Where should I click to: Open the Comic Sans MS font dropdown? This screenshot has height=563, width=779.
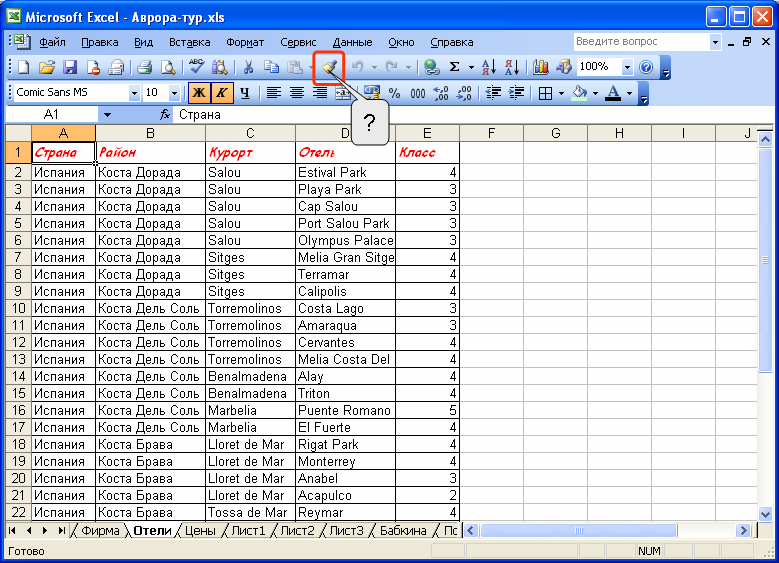point(134,93)
